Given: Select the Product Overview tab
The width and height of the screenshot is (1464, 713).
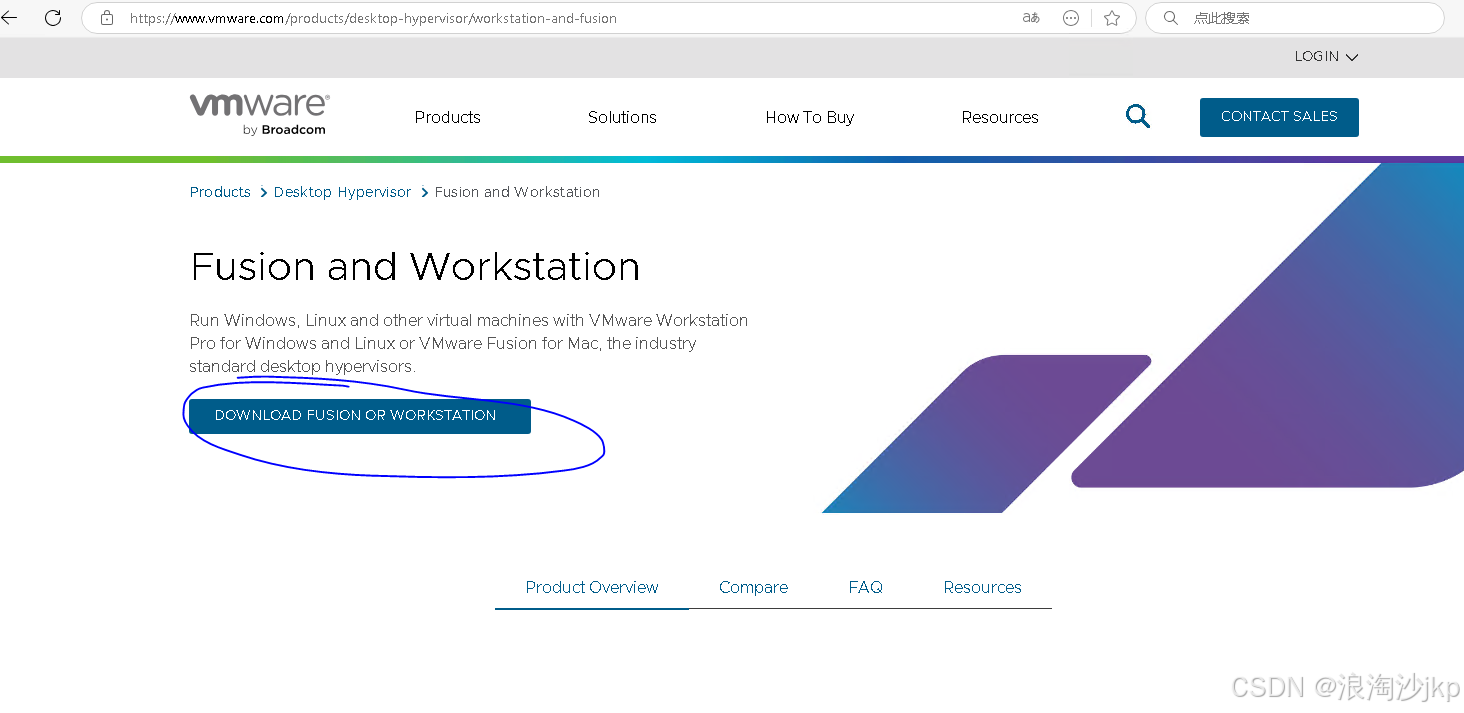Looking at the screenshot, I should tap(592, 588).
